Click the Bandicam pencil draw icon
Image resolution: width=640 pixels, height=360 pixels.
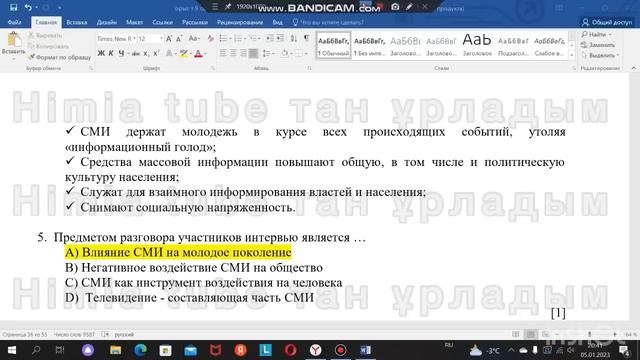409,7
